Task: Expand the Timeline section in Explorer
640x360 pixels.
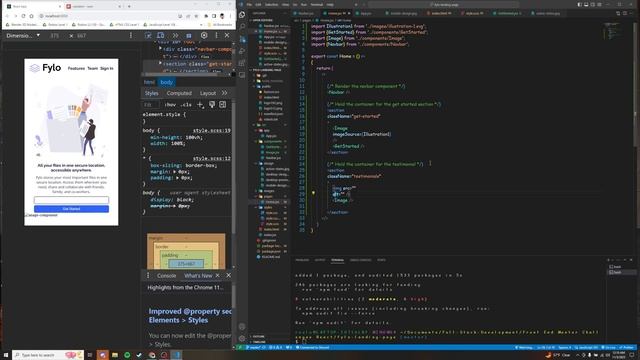Action: (x=259, y=342)
